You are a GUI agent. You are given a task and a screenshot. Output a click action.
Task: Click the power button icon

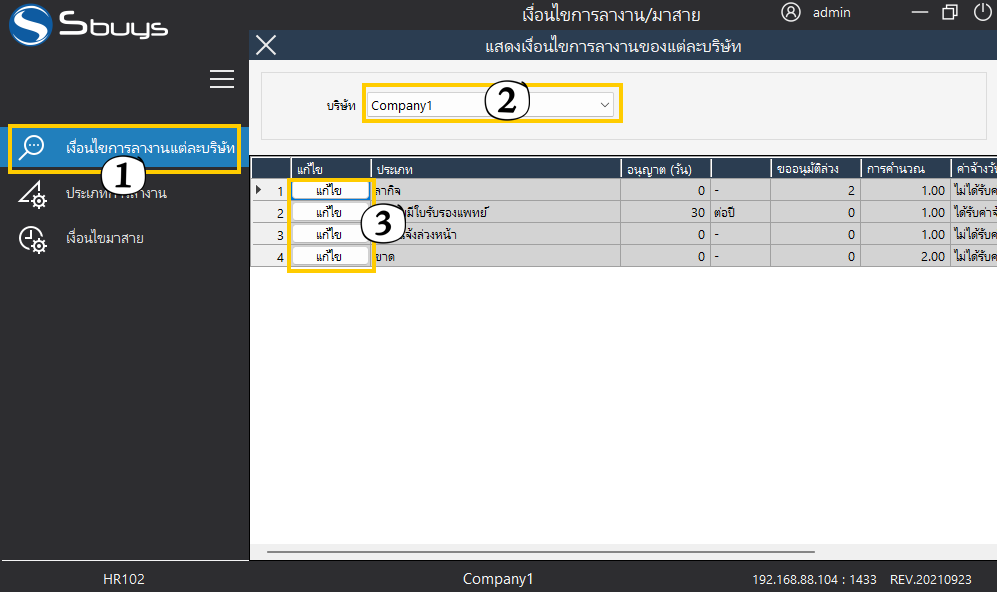pos(982,13)
